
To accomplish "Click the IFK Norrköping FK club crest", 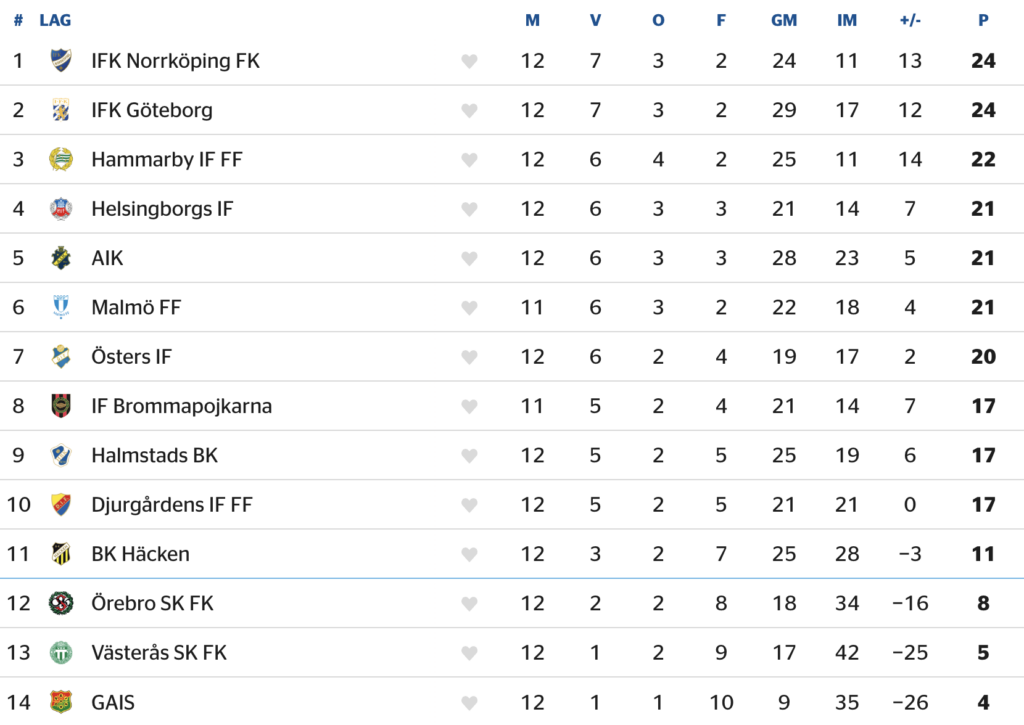I will click(61, 61).
